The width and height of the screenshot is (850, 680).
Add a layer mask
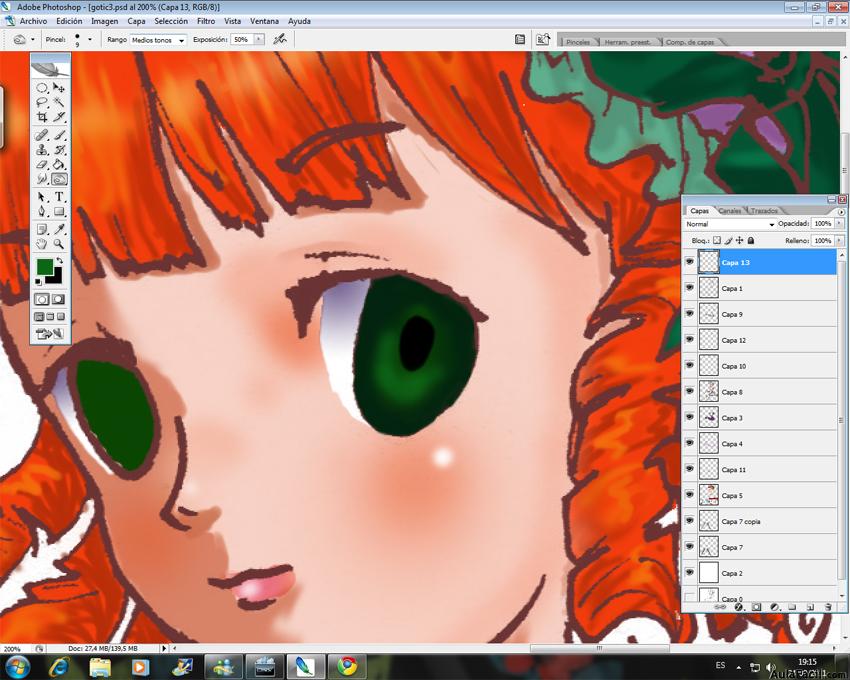click(x=756, y=607)
